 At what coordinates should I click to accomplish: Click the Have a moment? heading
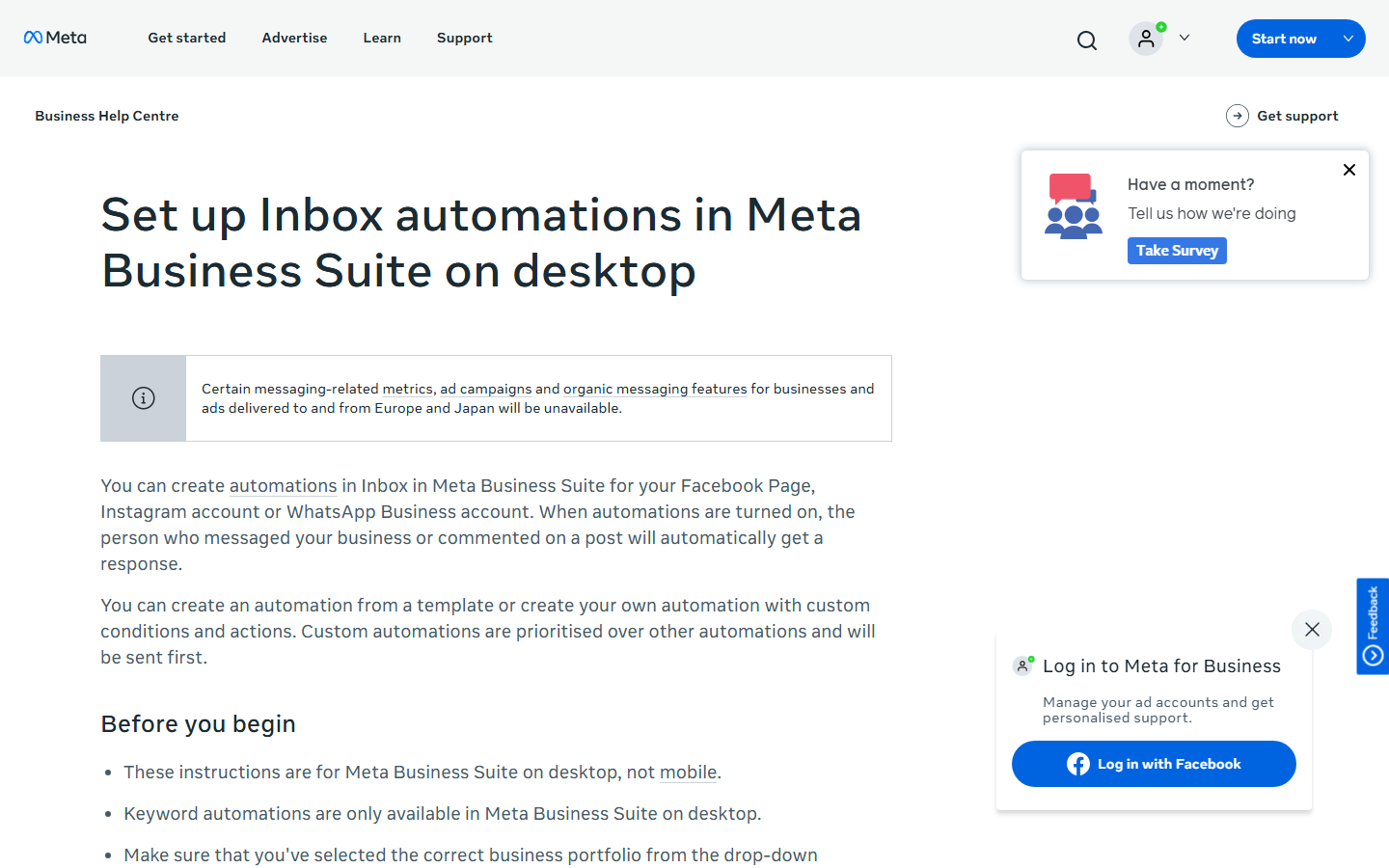click(x=1190, y=184)
